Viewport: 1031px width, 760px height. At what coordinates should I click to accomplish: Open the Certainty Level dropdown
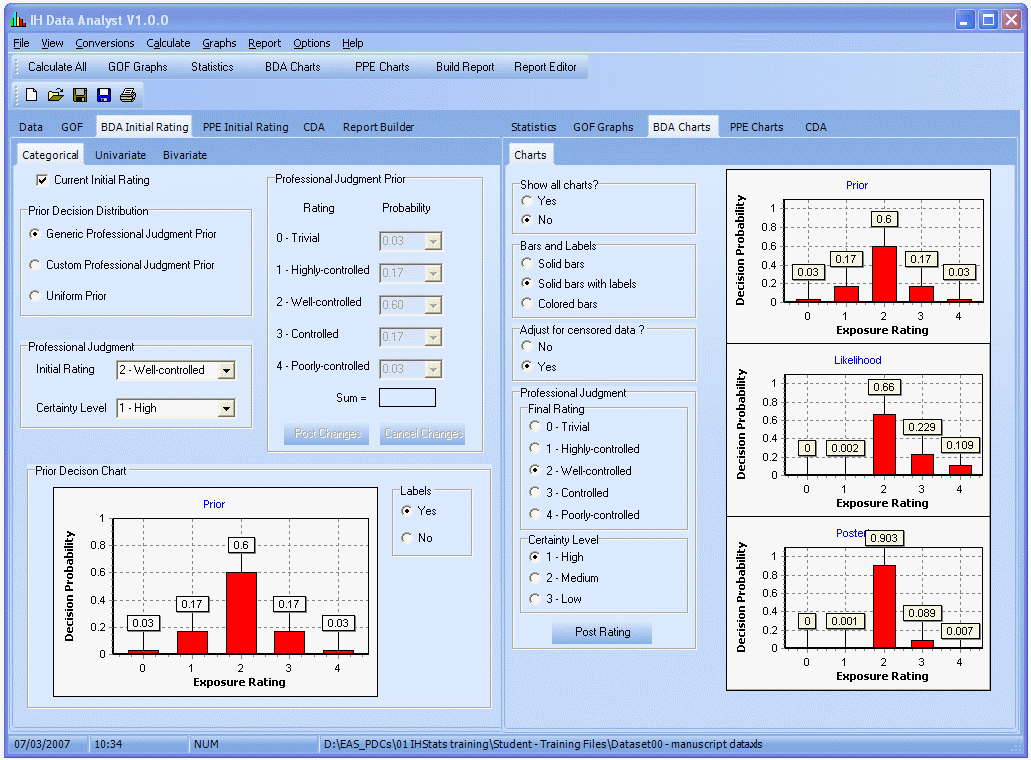coord(224,408)
